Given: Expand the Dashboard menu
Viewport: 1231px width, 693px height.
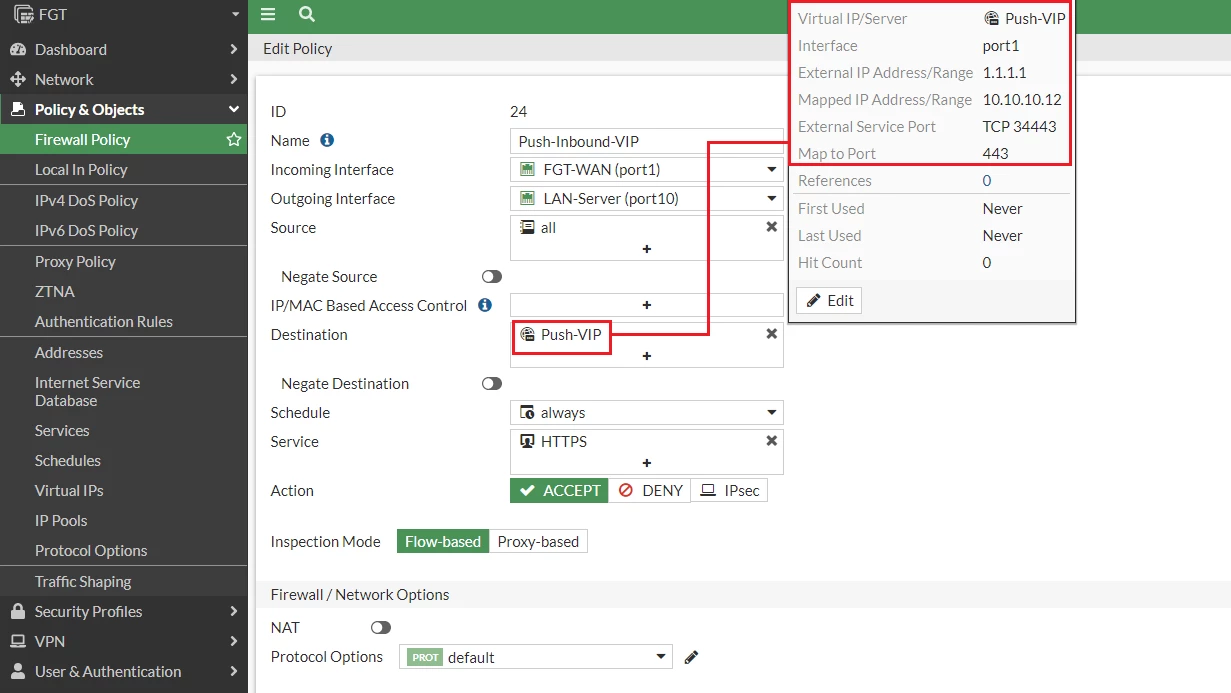Looking at the screenshot, I should [124, 49].
